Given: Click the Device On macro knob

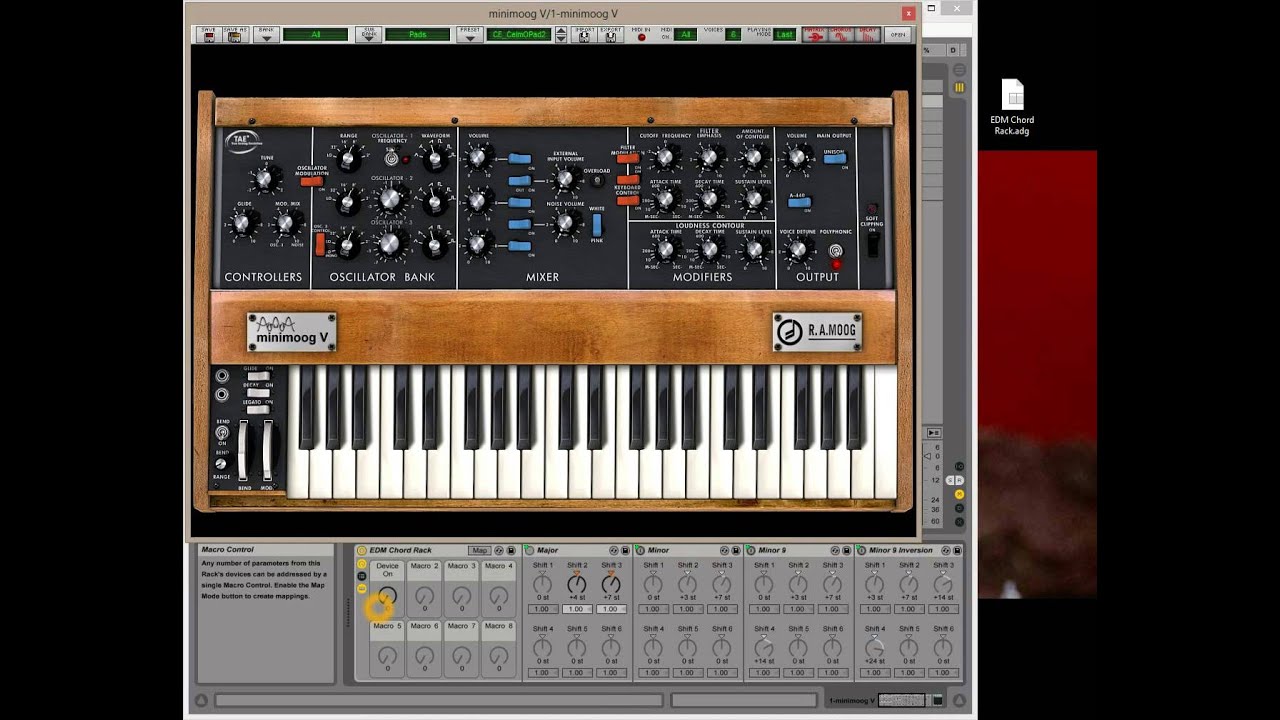Looking at the screenshot, I should 387,596.
